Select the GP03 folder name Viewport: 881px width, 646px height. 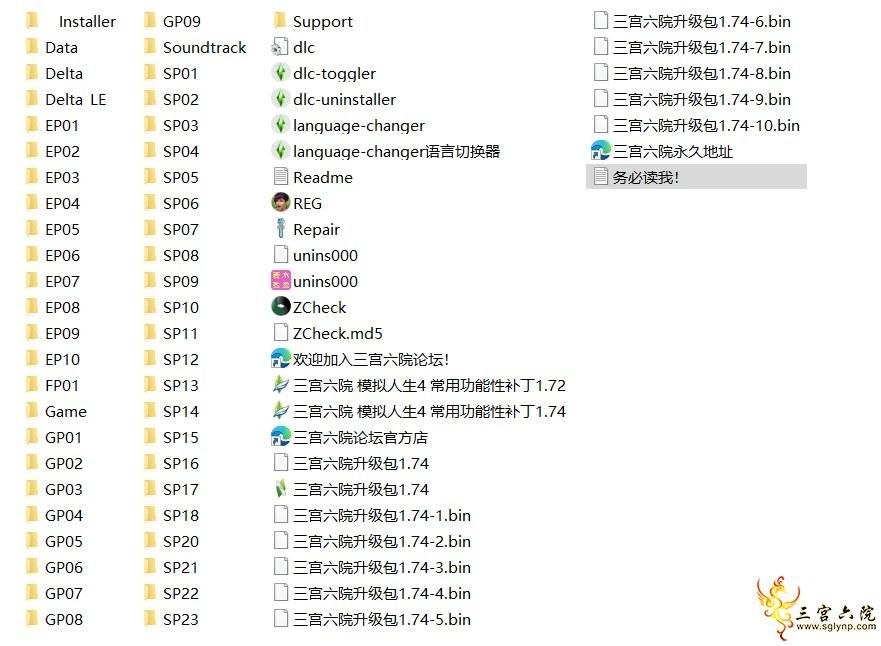(x=63, y=490)
